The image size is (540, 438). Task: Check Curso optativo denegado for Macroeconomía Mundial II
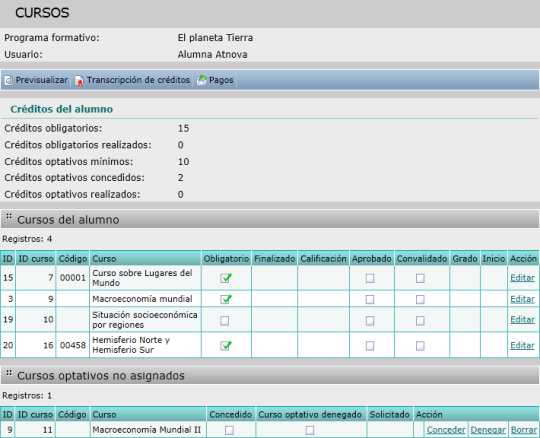point(310,430)
